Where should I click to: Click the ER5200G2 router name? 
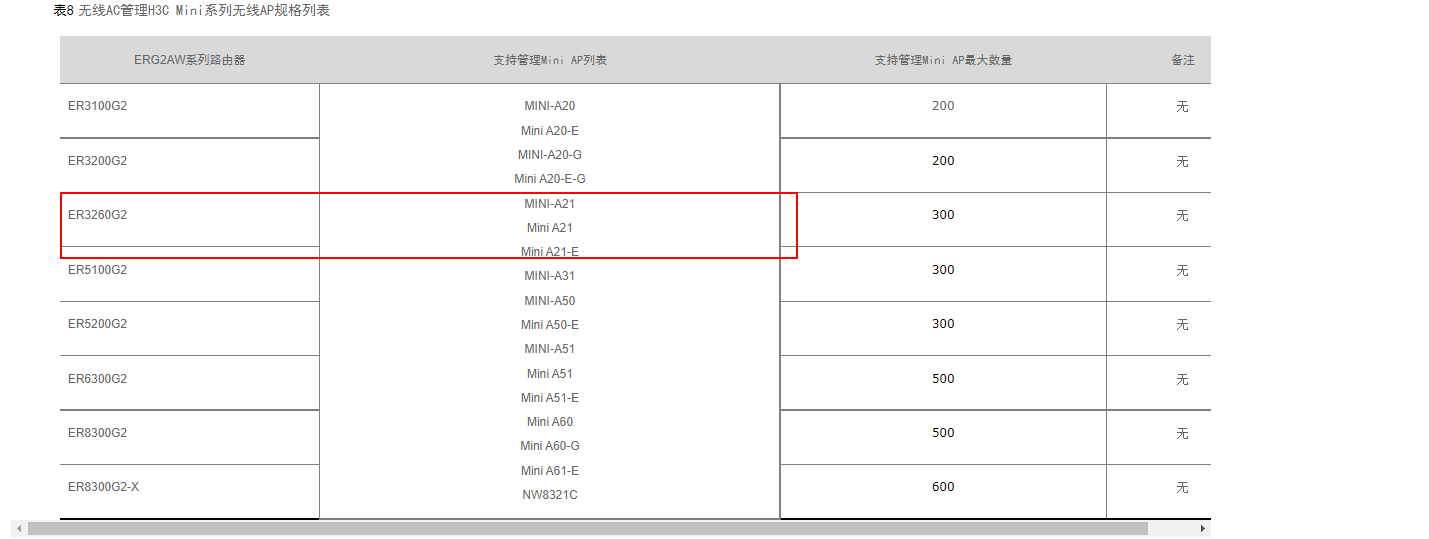coord(98,324)
